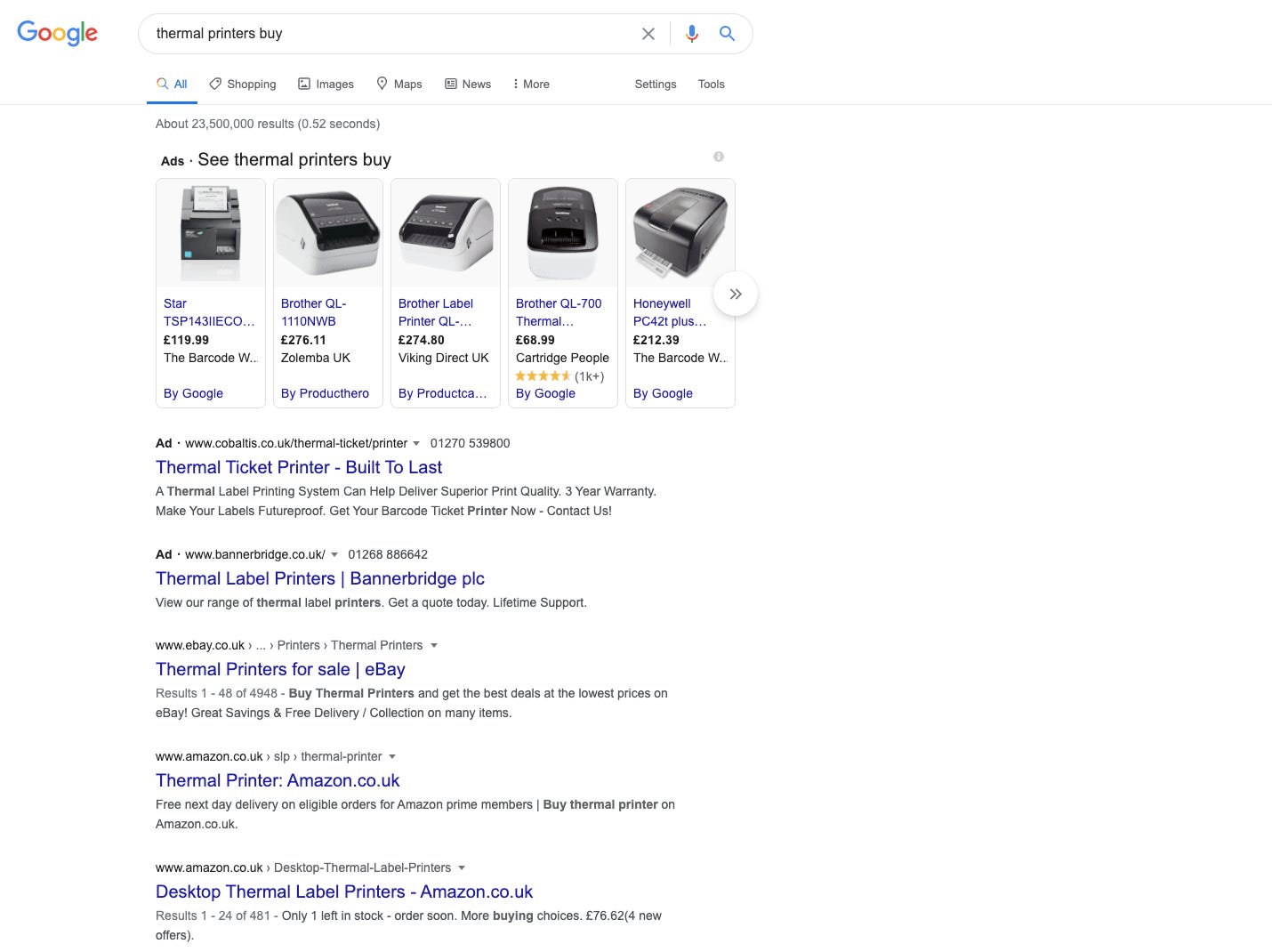Open the News tab
1272x952 pixels.
468,84
